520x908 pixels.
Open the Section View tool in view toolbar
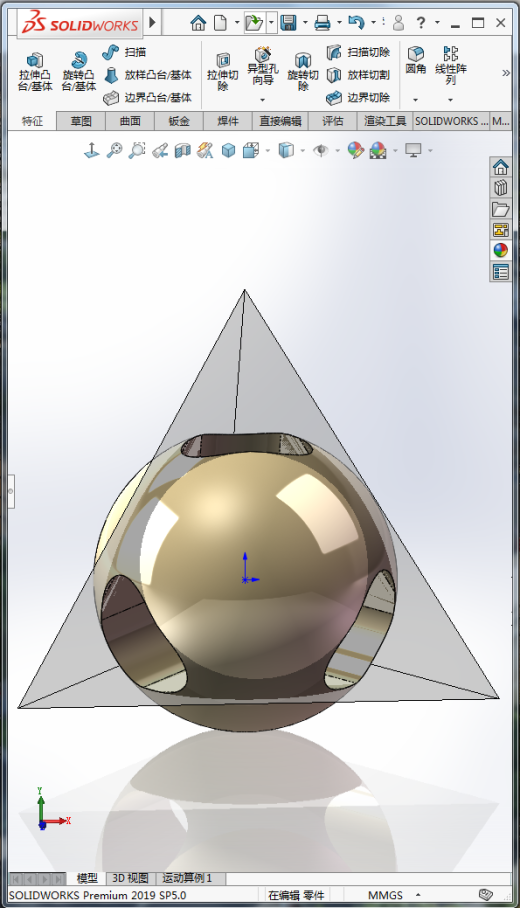(182, 151)
